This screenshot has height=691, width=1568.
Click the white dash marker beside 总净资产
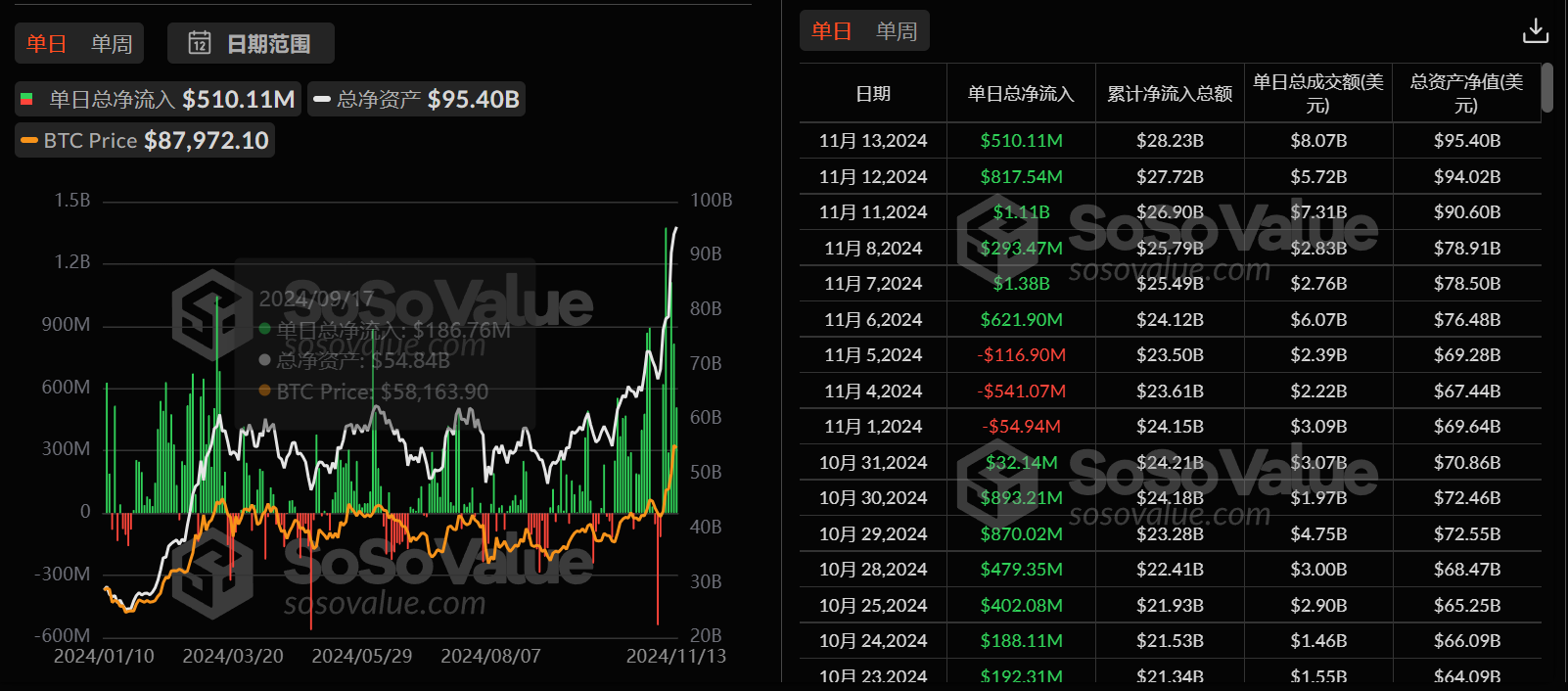coord(321,99)
